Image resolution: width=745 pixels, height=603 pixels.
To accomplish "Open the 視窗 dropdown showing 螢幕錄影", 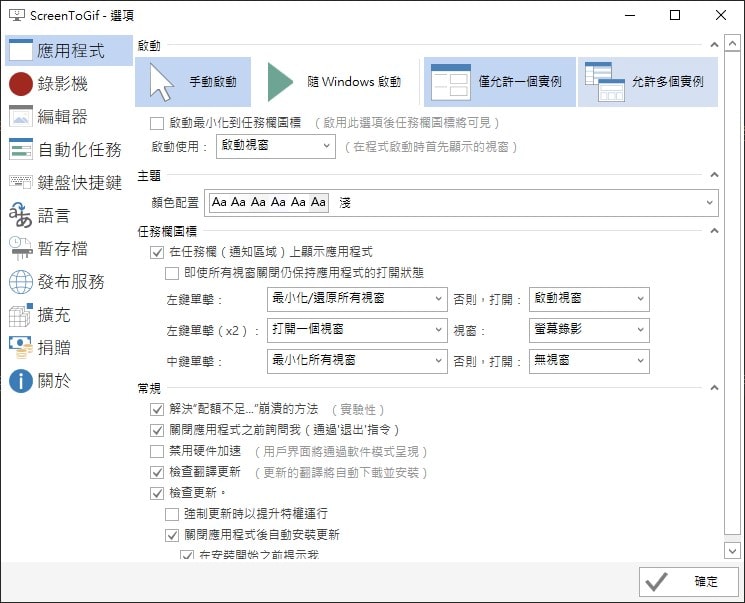I will [x=589, y=330].
